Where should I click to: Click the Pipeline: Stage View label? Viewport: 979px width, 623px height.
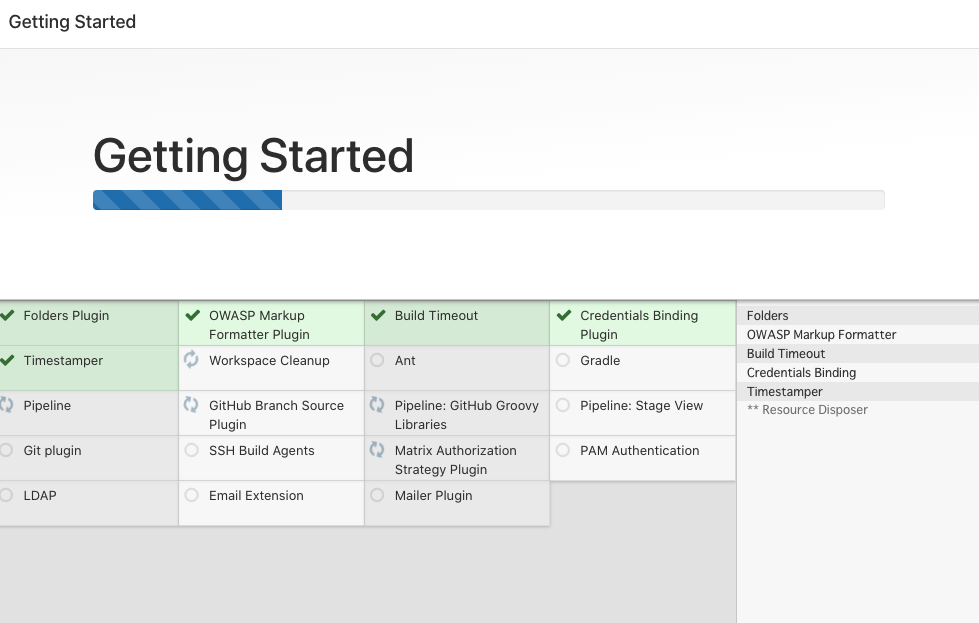[x=641, y=406]
